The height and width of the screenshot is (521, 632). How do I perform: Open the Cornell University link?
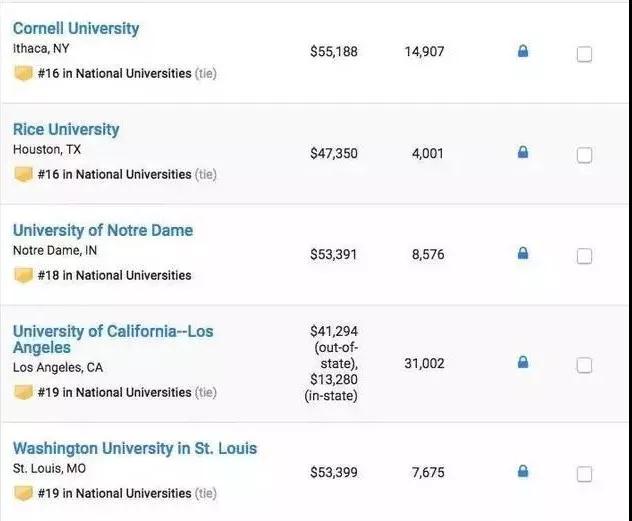pyautogui.click(x=76, y=28)
